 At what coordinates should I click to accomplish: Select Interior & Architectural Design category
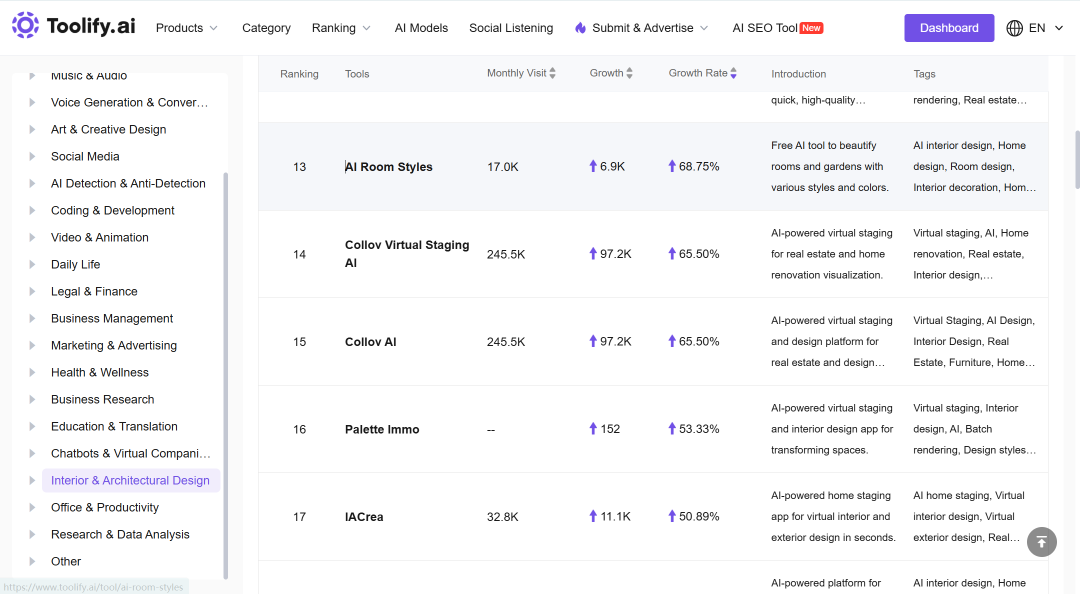pos(130,480)
